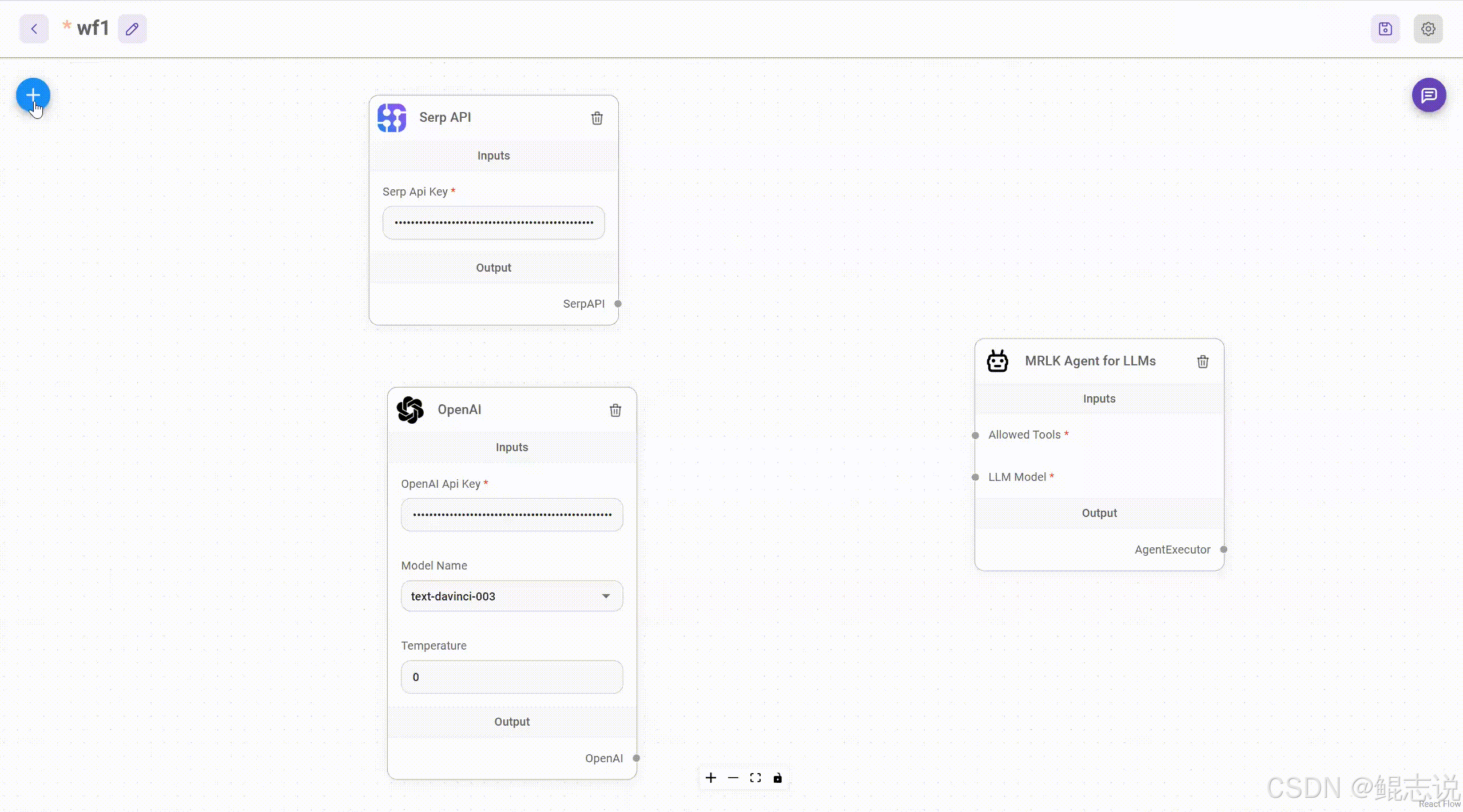1463x812 pixels.
Task: Go back using the left arrow button
Action: [34, 29]
